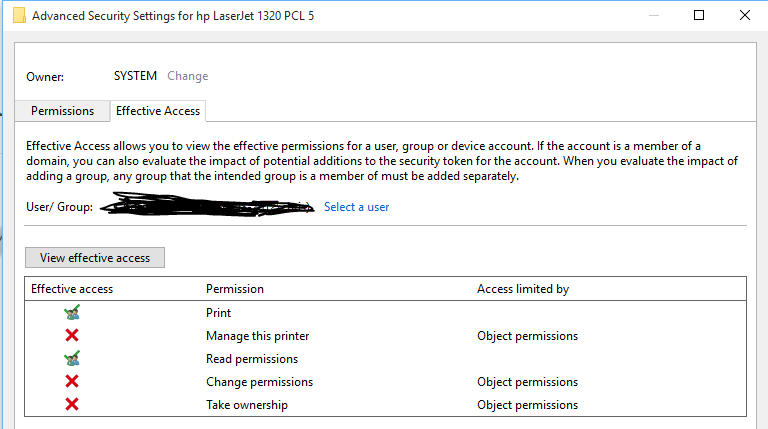Click the Permission column header
The width and height of the screenshot is (768, 429).
point(235,289)
